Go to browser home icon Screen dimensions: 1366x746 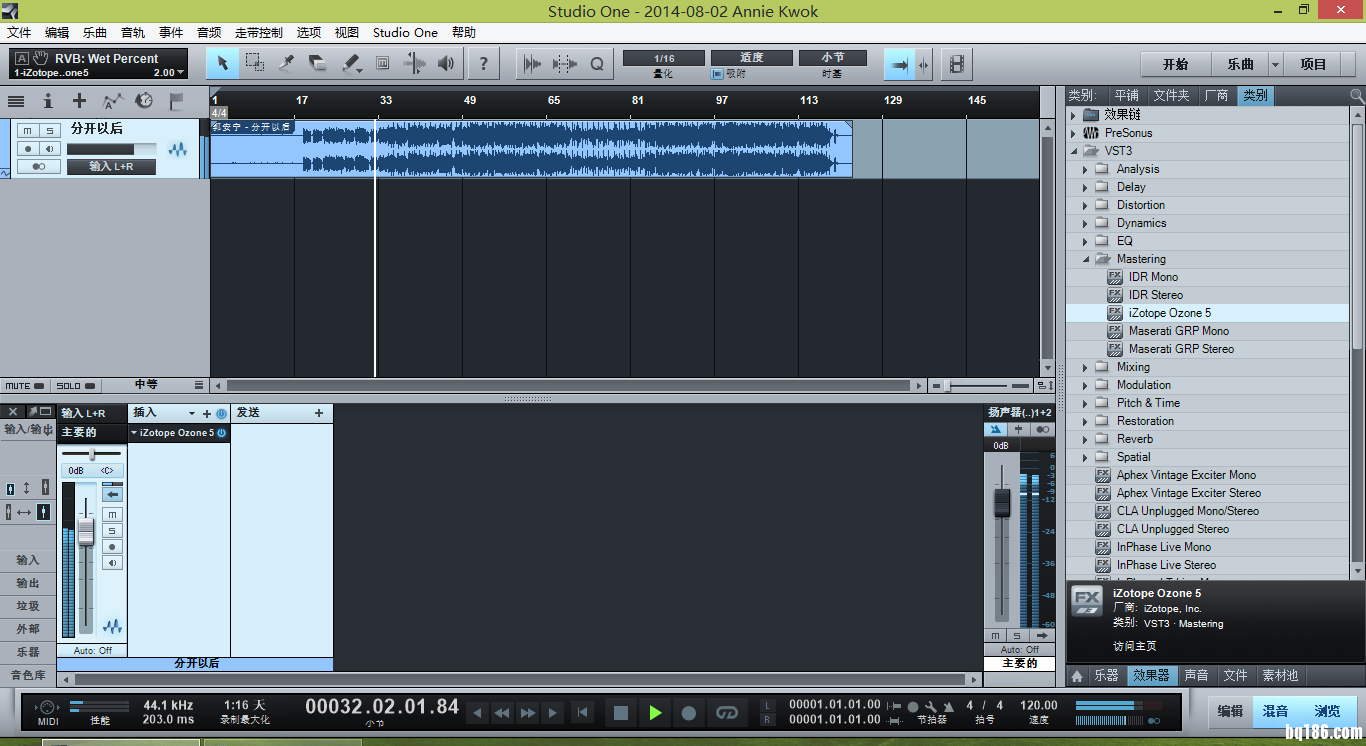(1077, 676)
